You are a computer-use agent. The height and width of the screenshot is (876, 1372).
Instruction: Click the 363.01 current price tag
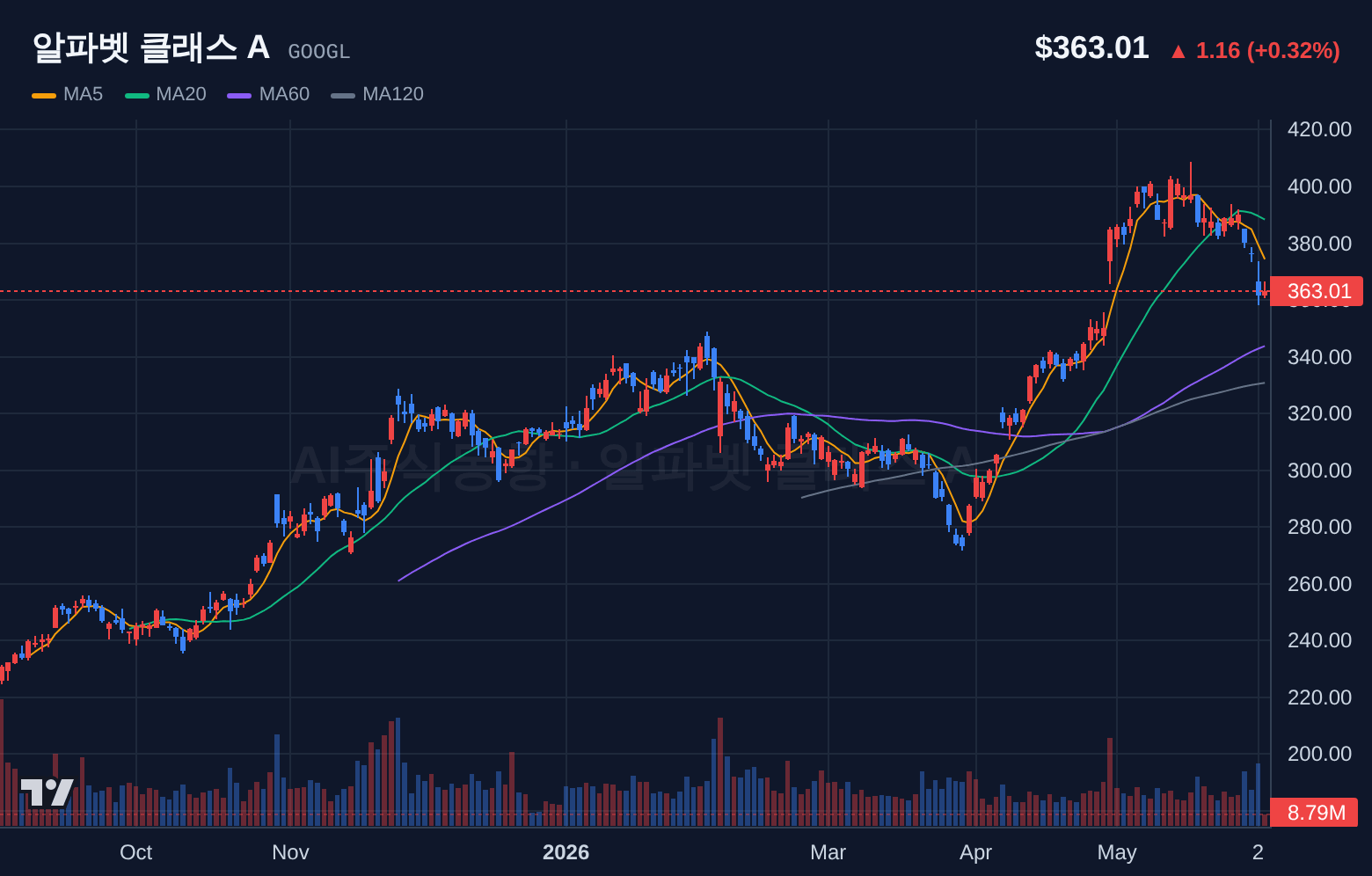1317,291
